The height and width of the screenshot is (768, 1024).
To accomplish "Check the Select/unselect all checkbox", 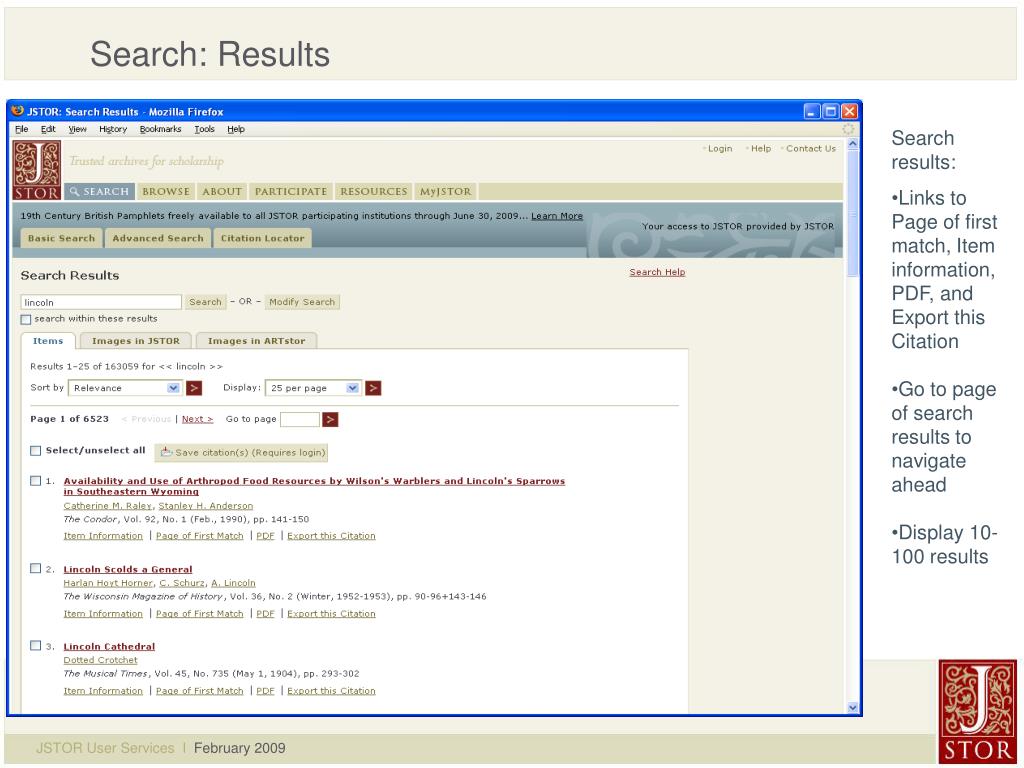I will point(36,451).
